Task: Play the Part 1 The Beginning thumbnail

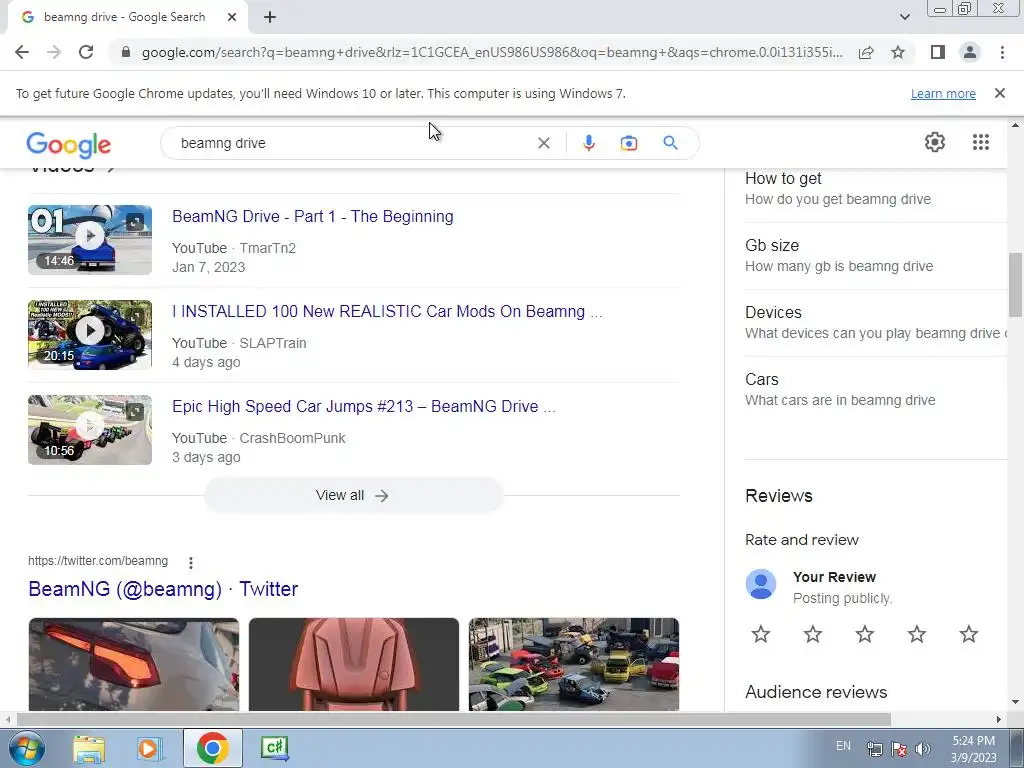Action: coord(90,240)
